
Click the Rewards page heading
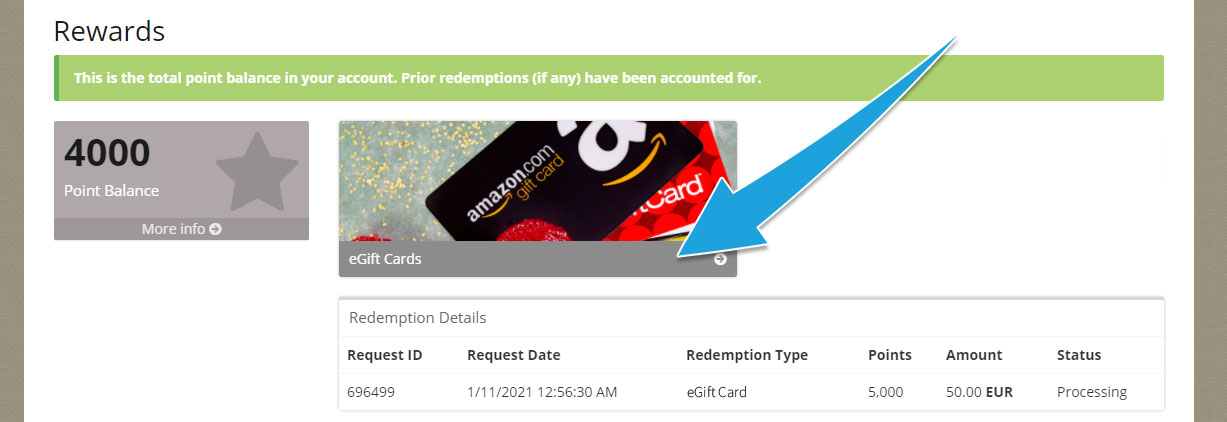tap(109, 31)
